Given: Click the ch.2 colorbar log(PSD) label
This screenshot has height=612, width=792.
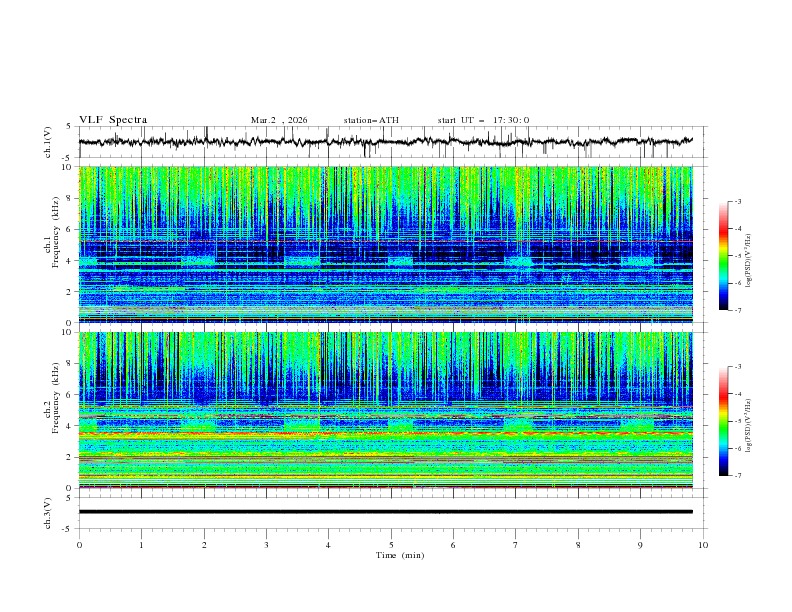Looking at the screenshot, I should coord(748,426).
